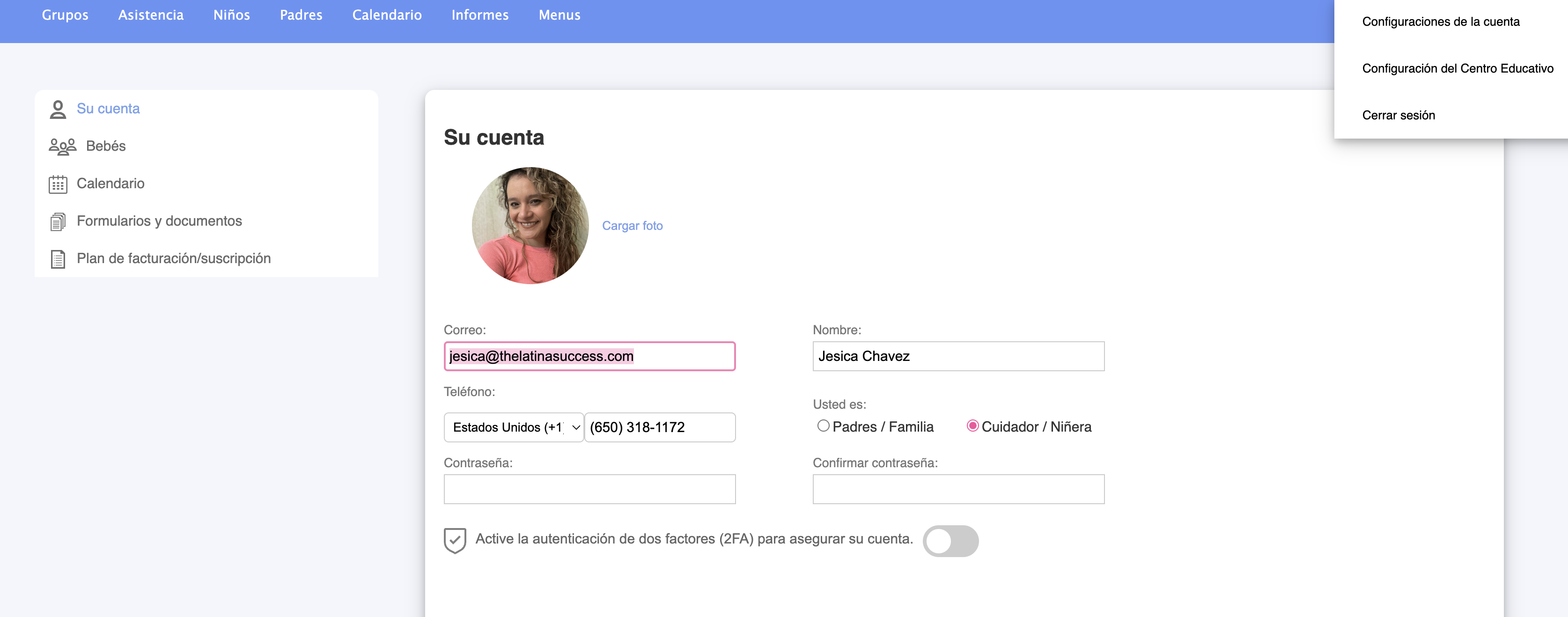The height and width of the screenshot is (617, 1568).
Task: Open the Estados Unidos country code dropdown
Action: pyautogui.click(x=513, y=427)
